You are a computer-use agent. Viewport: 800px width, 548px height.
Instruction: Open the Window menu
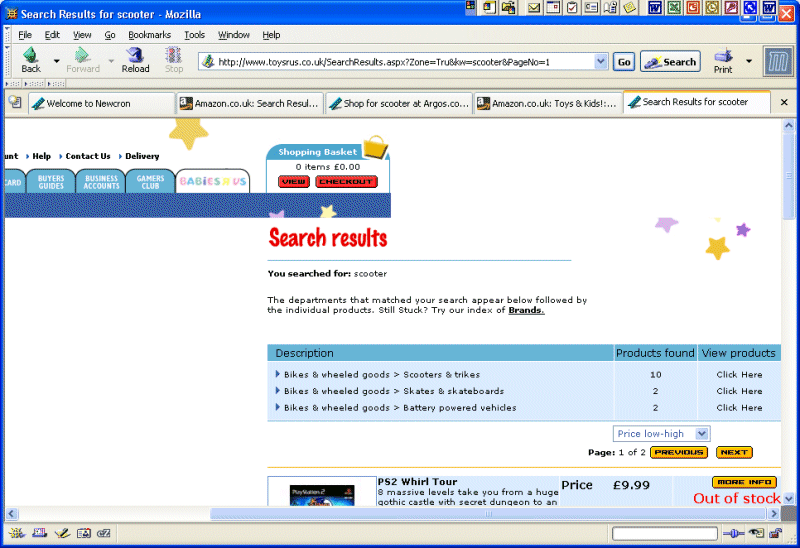tap(234, 35)
